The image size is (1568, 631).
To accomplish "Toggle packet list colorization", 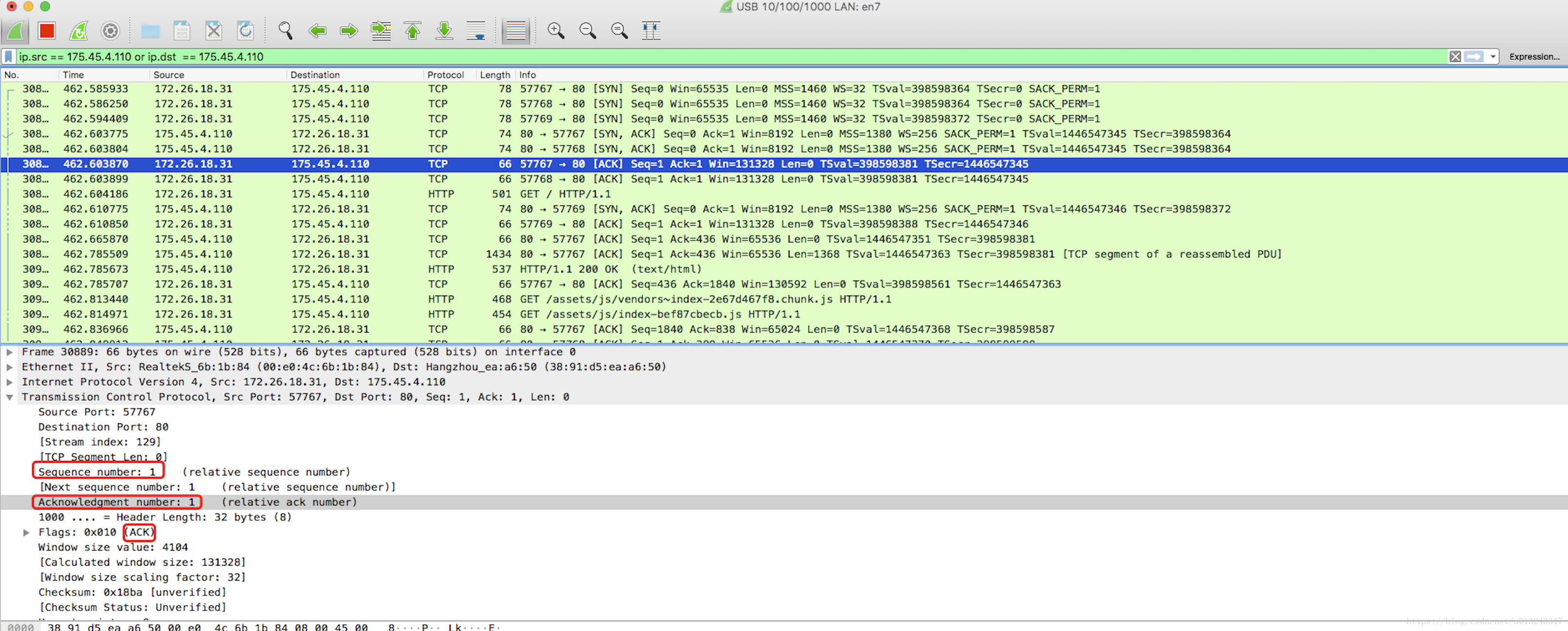I will coord(515,30).
